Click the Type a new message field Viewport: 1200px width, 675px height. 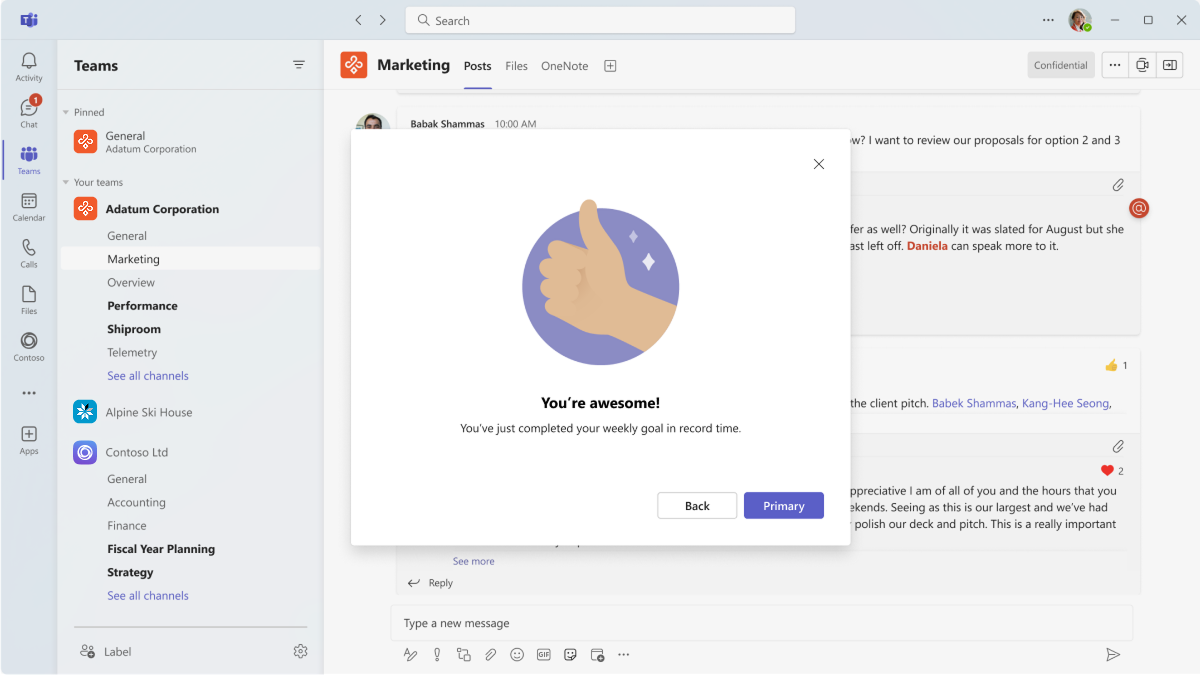point(762,623)
